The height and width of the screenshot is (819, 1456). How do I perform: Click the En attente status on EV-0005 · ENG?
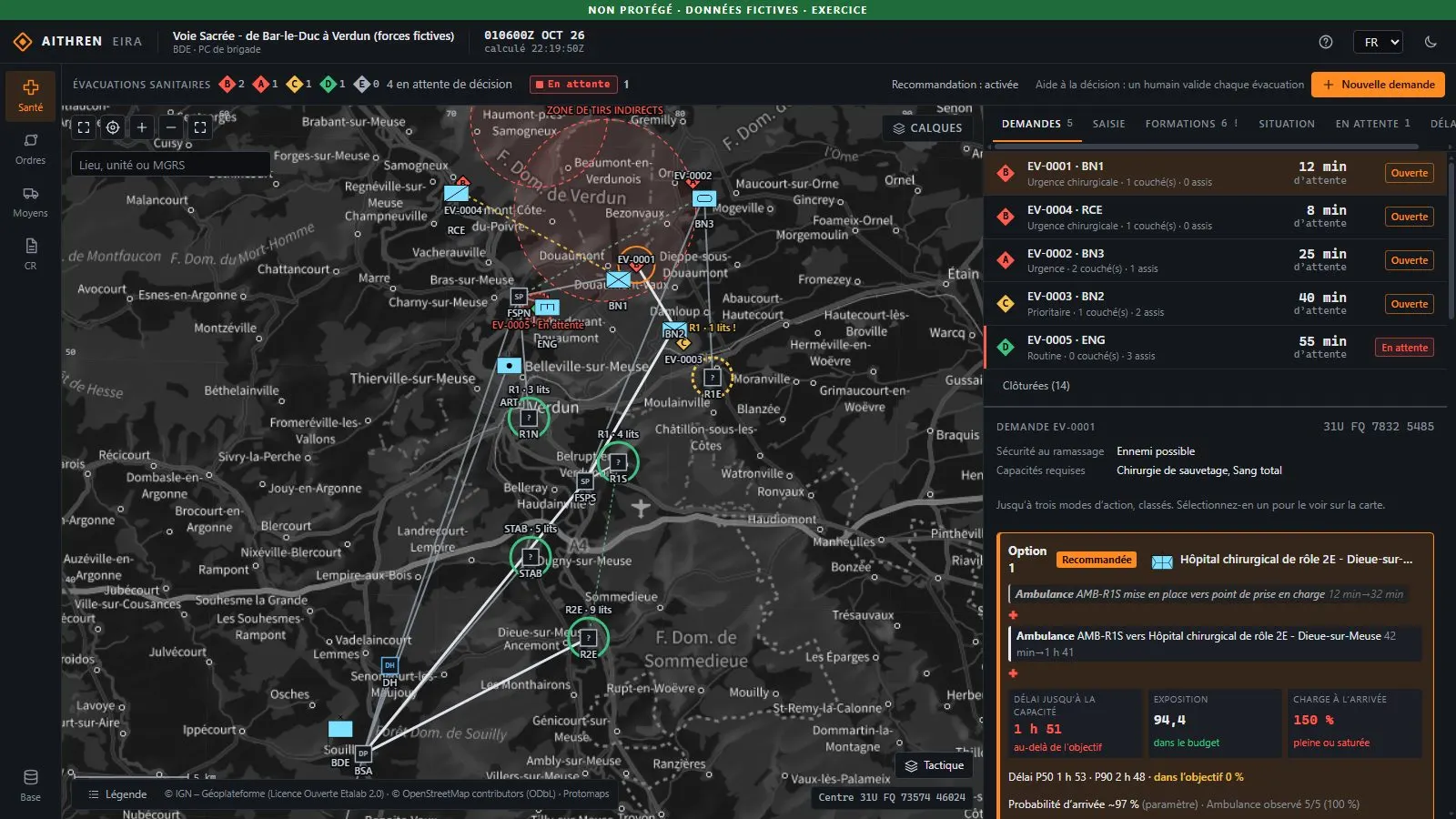pos(1405,348)
